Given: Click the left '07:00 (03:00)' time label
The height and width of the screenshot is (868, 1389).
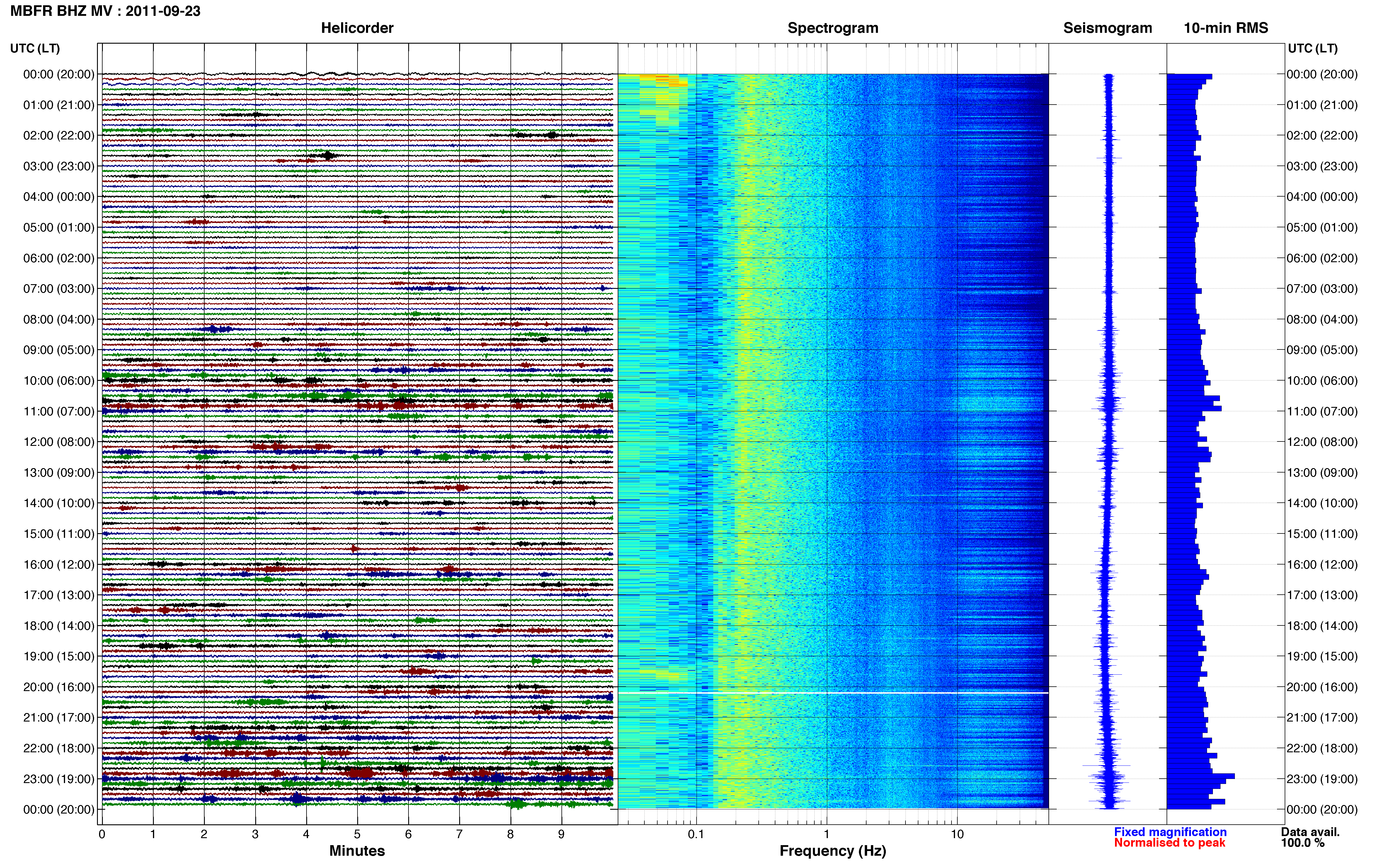Looking at the screenshot, I should [59, 289].
